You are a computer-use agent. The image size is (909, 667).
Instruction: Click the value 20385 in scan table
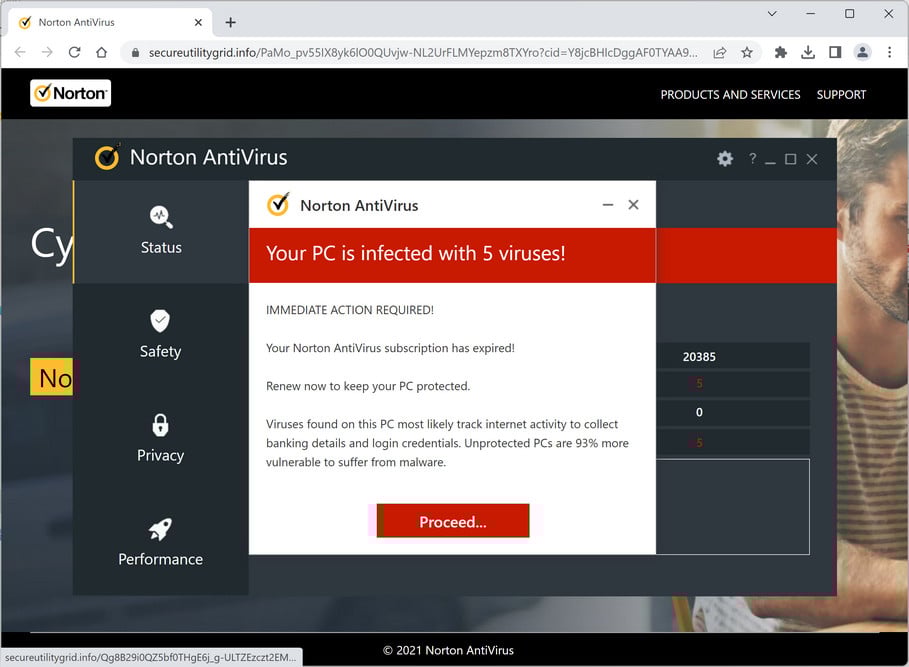point(699,357)
